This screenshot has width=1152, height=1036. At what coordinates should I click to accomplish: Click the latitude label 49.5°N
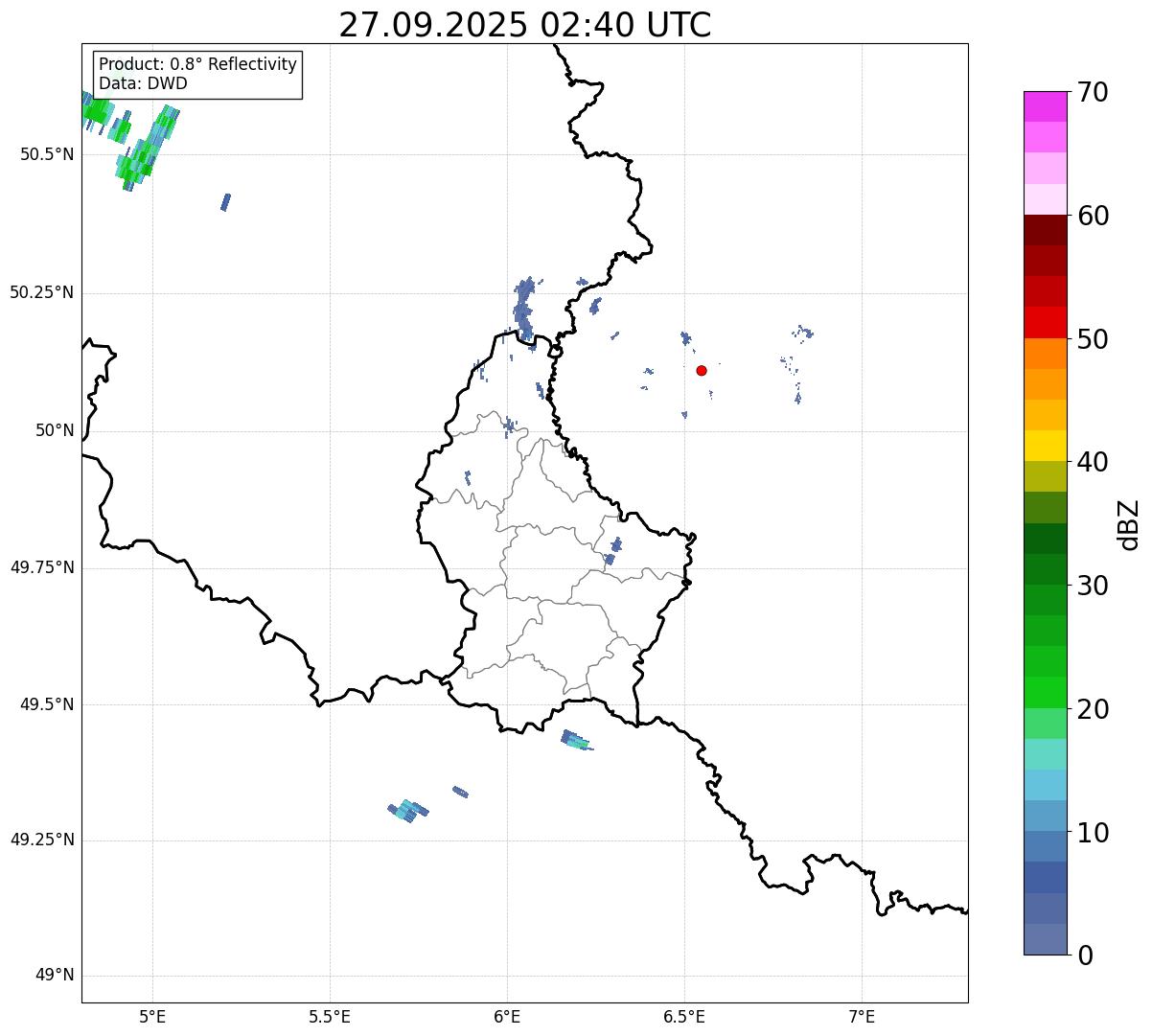click(47, 704)
